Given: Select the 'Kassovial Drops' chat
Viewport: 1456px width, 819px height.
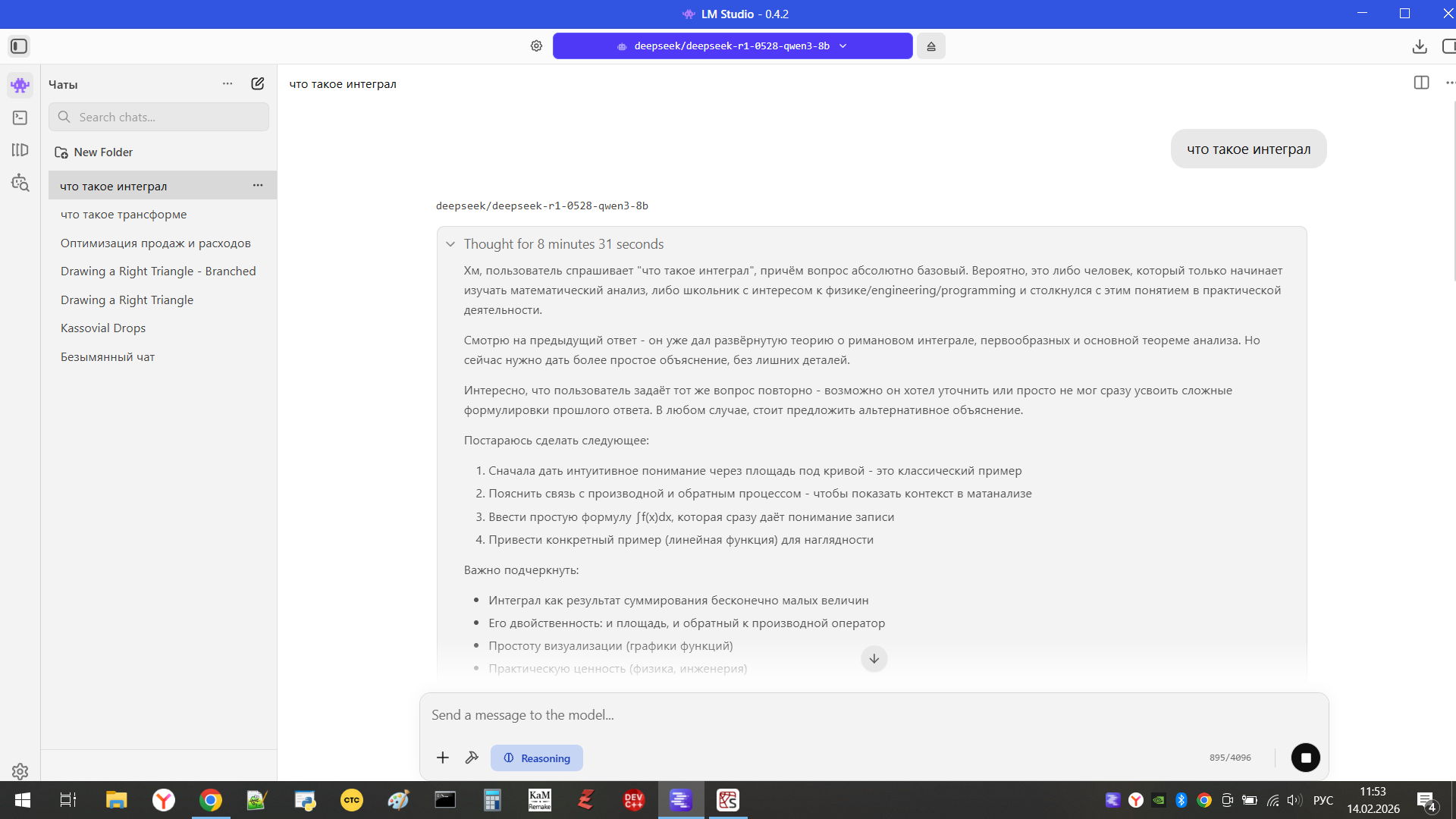Looking at the screenshot, I should (x=103, y=328).
